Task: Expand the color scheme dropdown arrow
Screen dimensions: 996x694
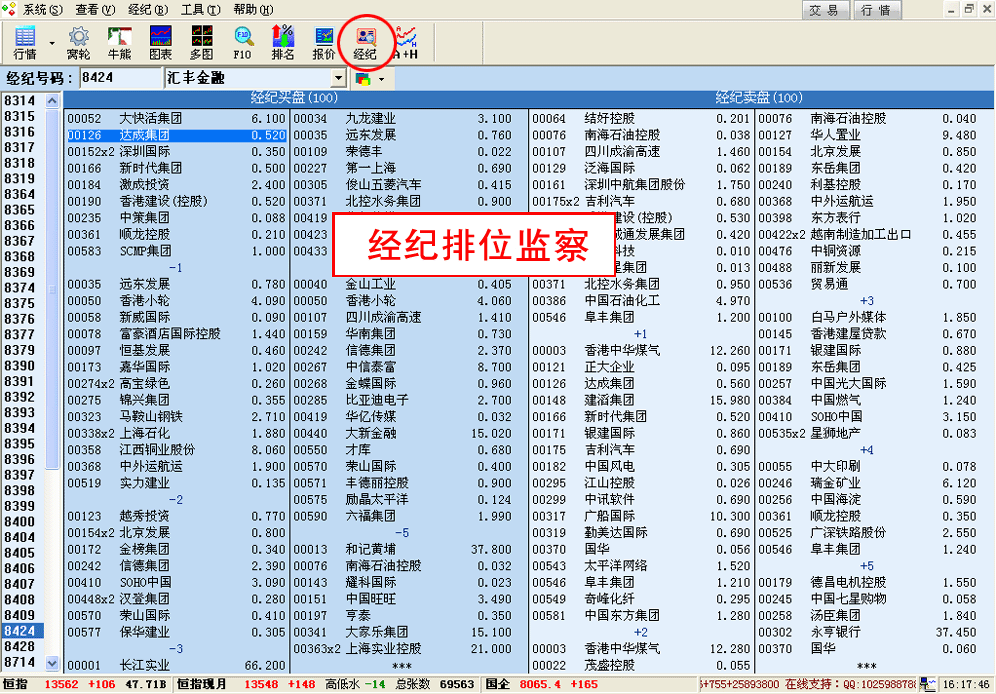Action: 381,78
